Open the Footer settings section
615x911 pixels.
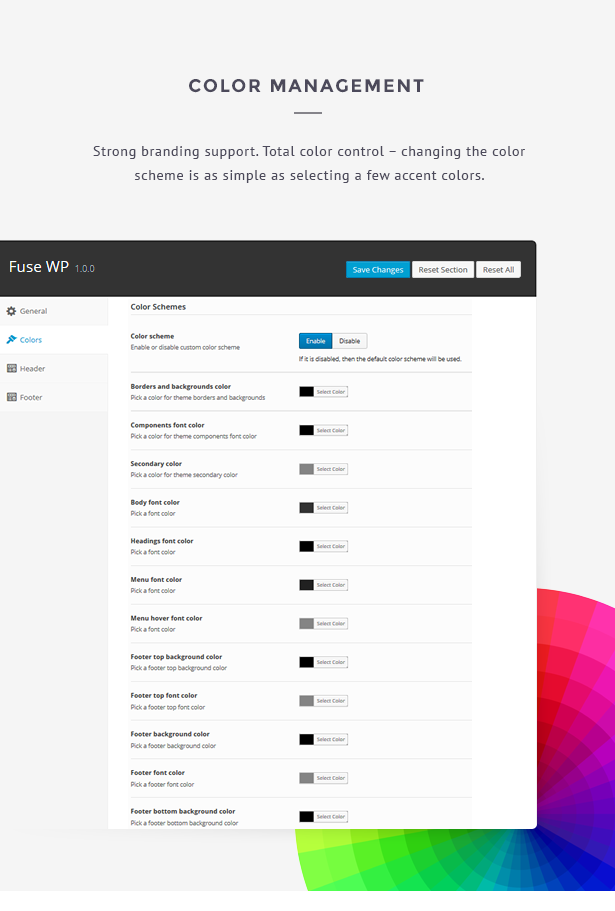(x=33, y=397)
